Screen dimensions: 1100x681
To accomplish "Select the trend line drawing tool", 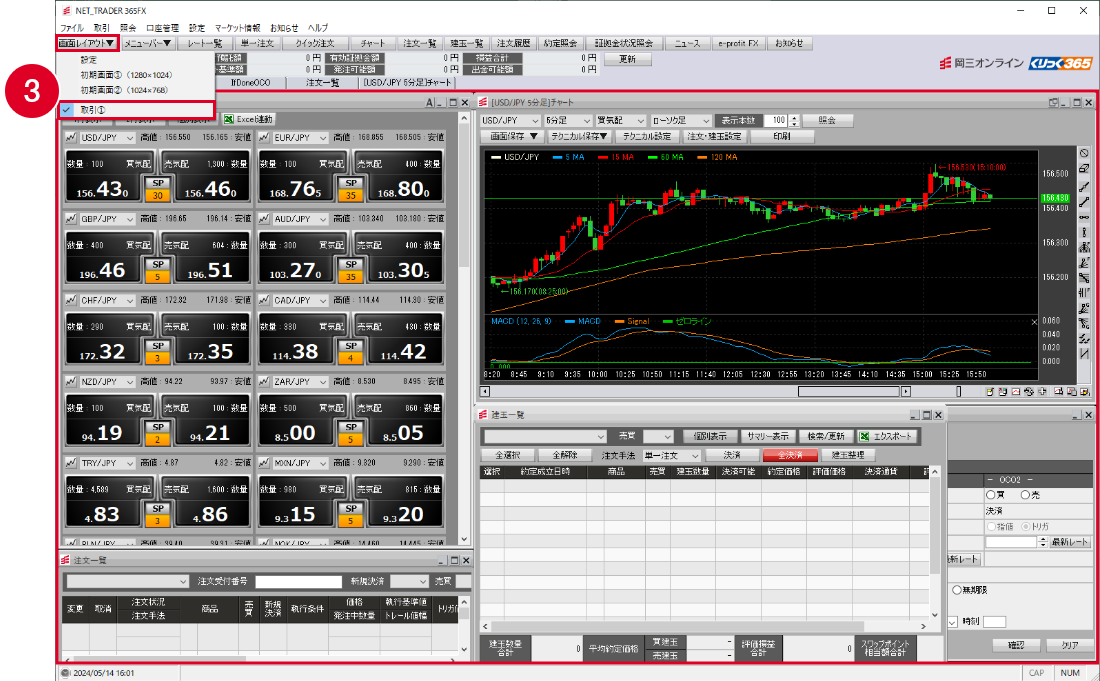I will (1084, 186).
